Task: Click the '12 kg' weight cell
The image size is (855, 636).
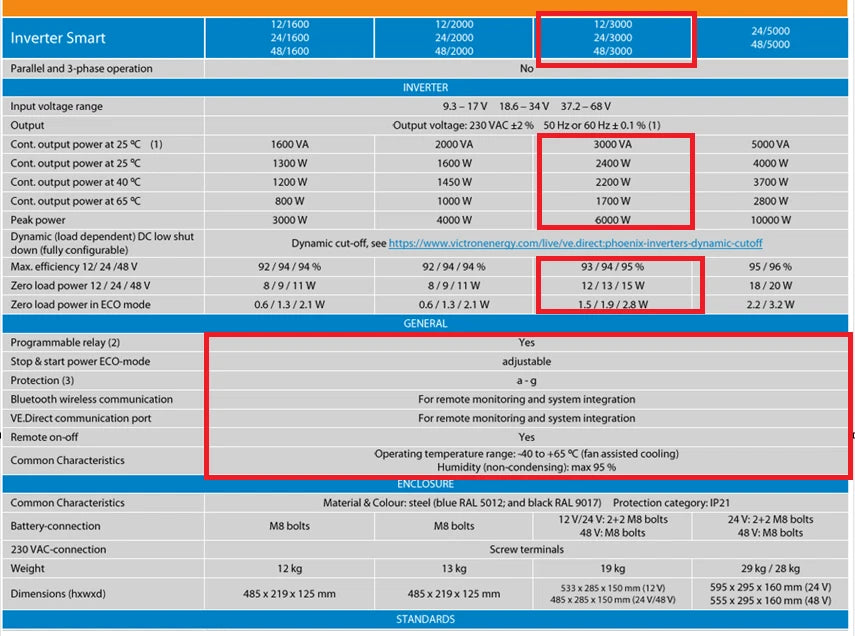Action: coord(290,568)
